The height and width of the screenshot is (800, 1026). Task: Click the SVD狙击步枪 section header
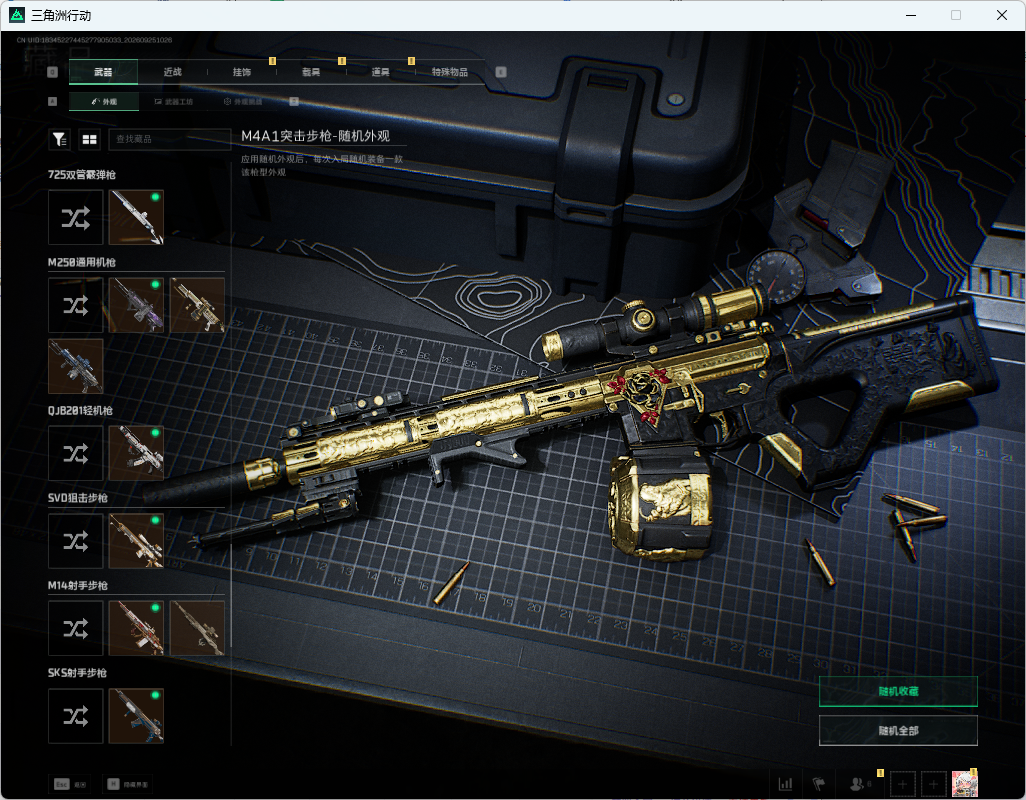(78, 498)
